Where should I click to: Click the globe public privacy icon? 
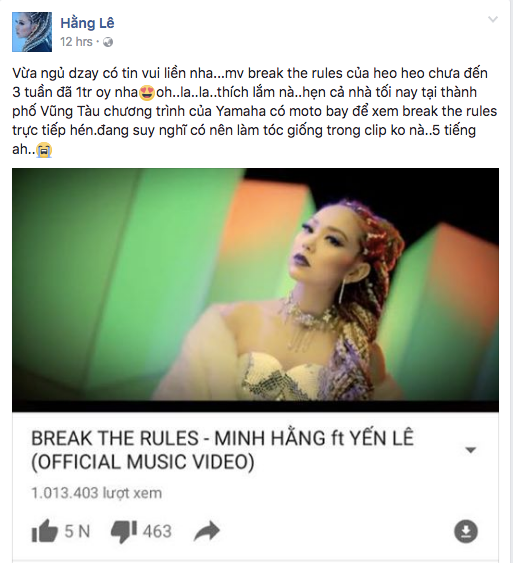[108, 42]
